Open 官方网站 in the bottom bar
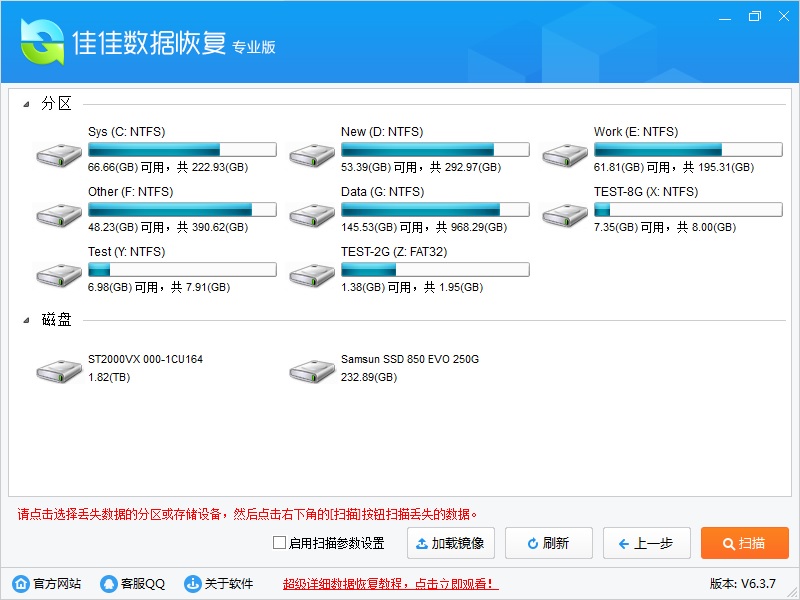The width and height of the screenshot is (800, 600). pos(47,584)
